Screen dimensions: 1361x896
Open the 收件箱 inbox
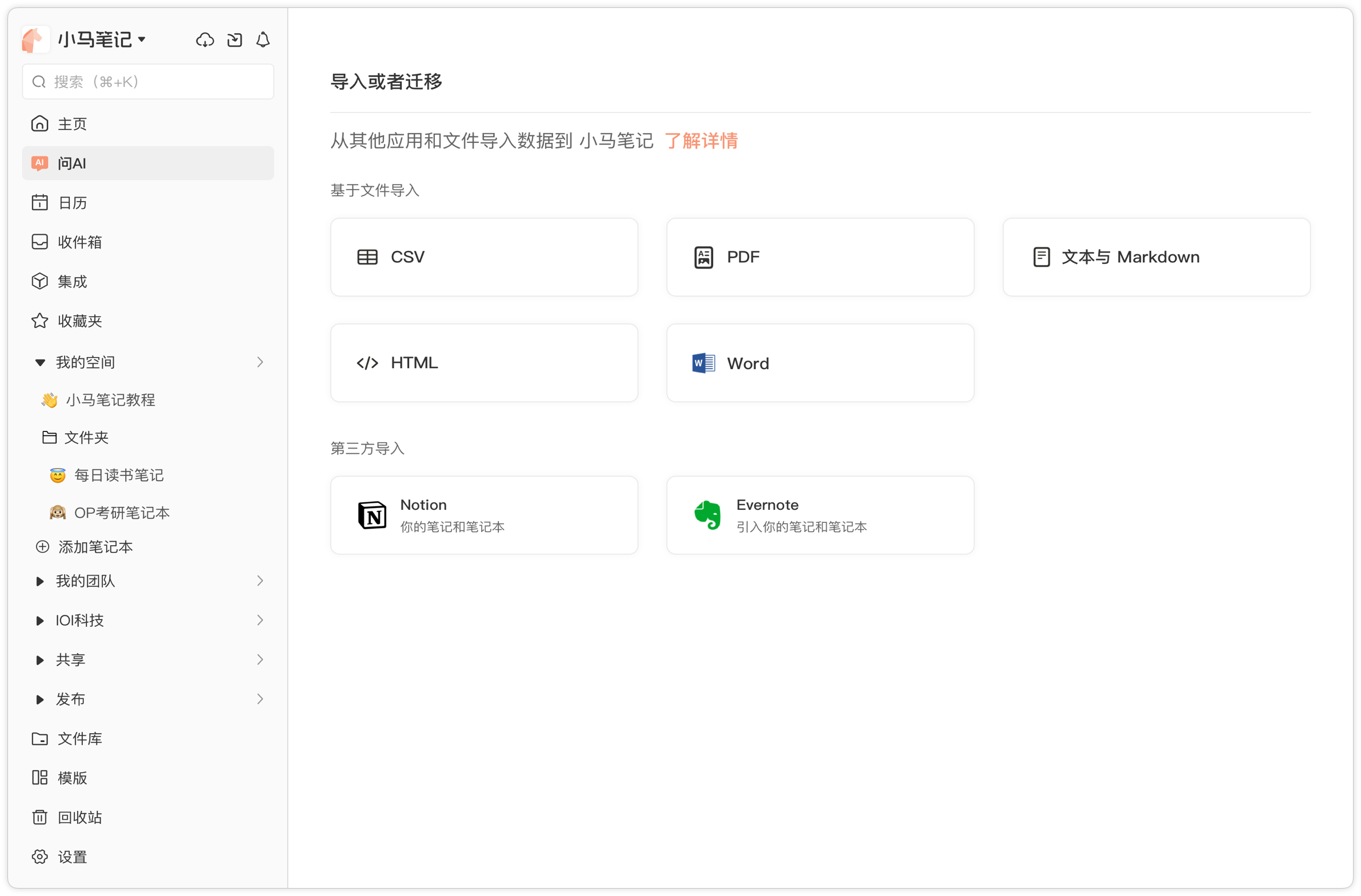[80, 241]
